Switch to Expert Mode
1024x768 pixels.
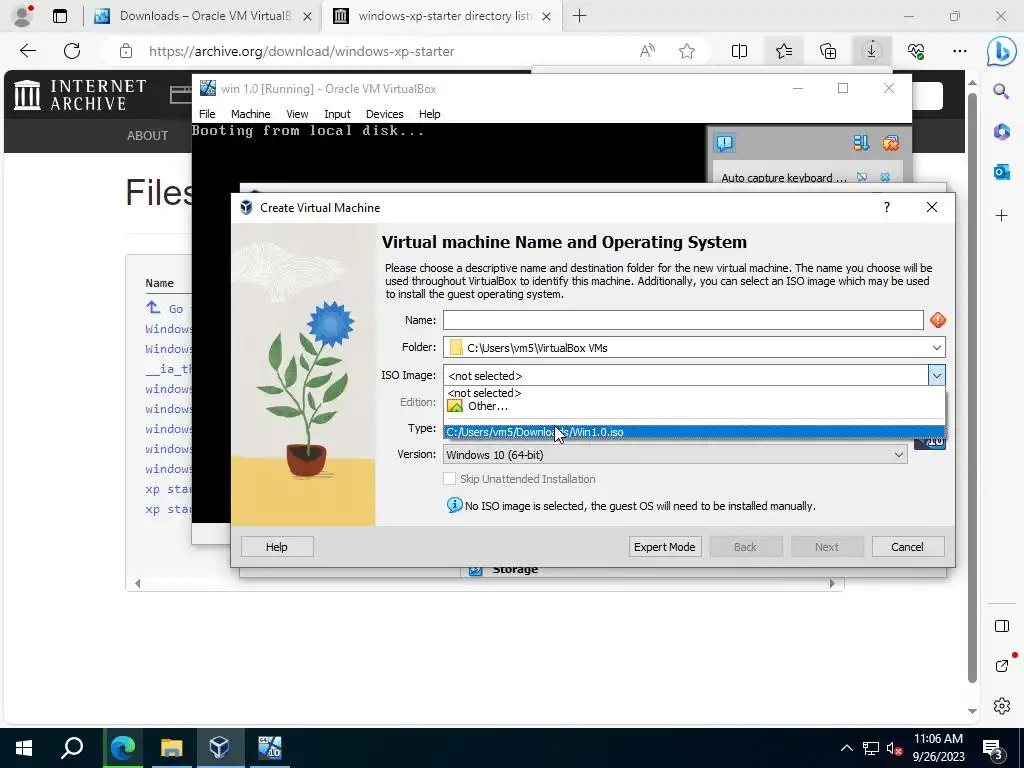[665, 547]
